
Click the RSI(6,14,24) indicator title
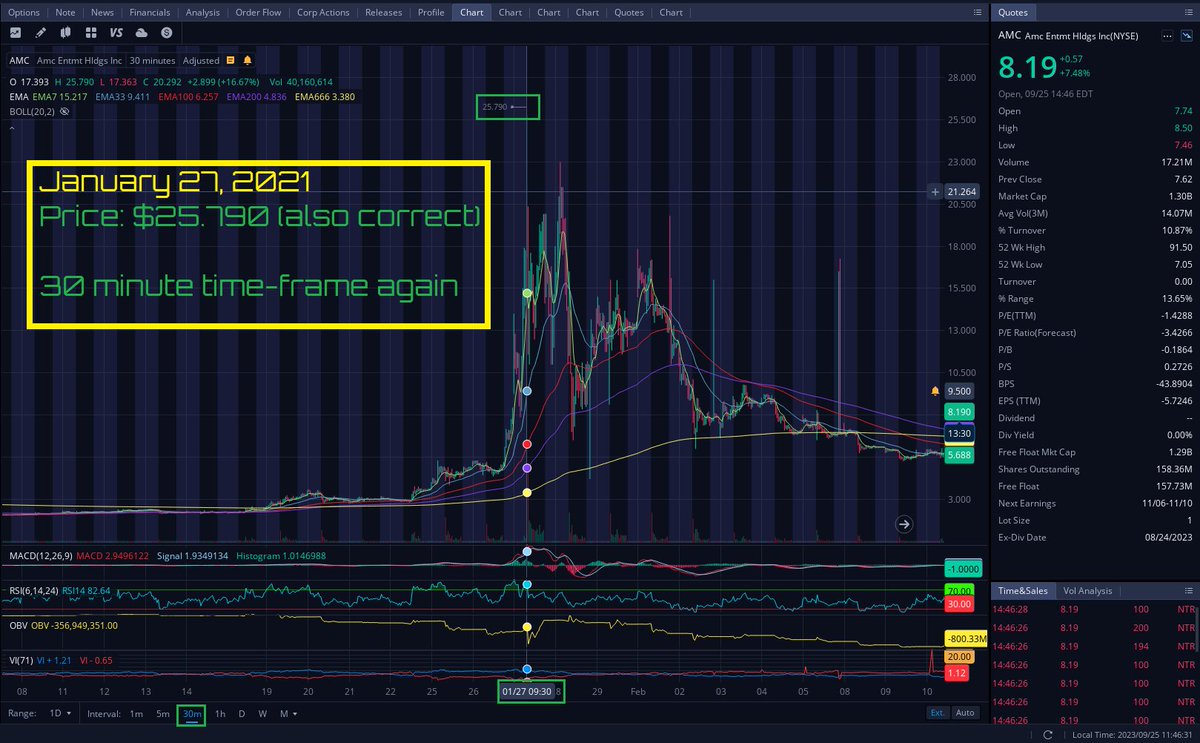32,591
